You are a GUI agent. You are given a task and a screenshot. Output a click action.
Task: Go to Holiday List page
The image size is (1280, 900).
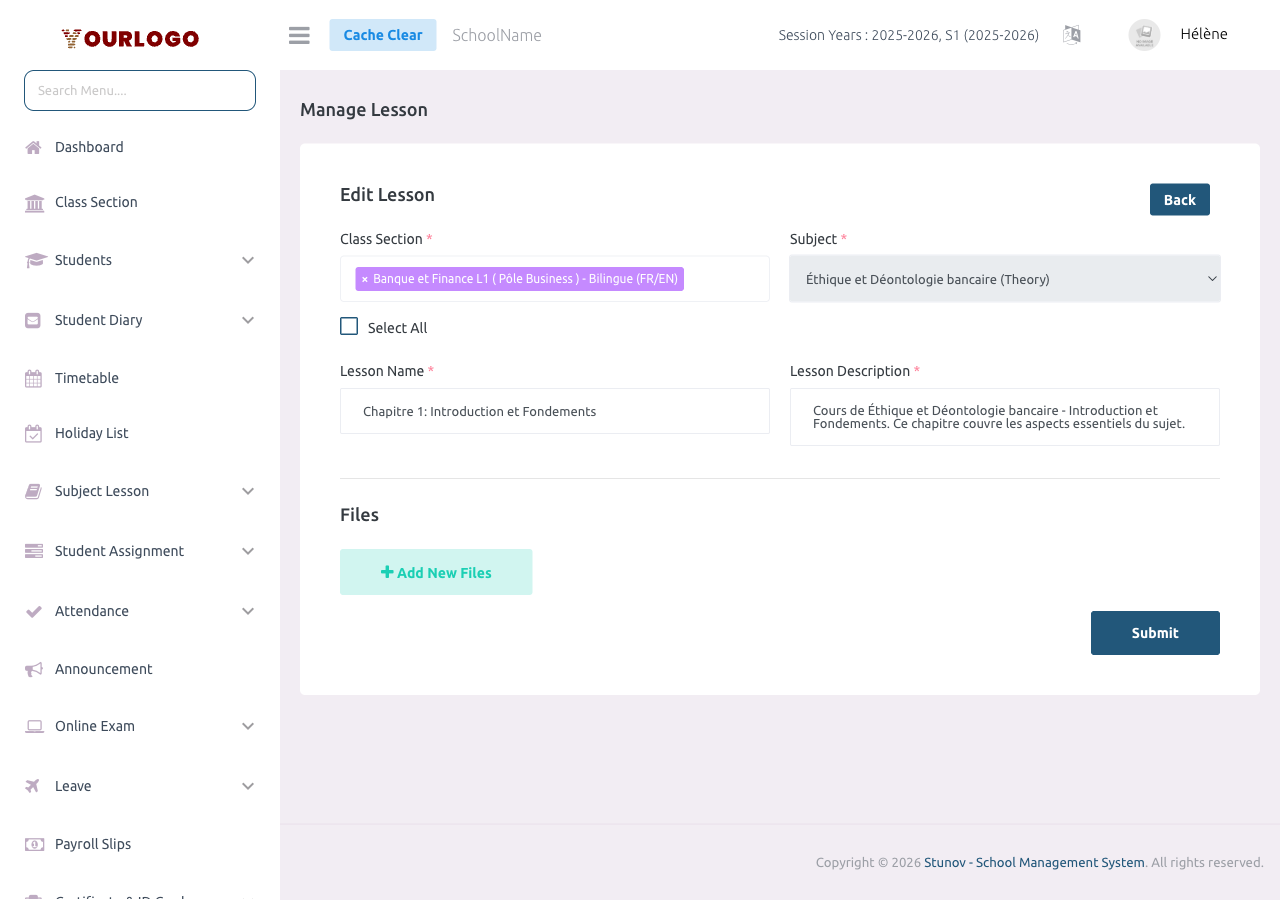(91, 434)
